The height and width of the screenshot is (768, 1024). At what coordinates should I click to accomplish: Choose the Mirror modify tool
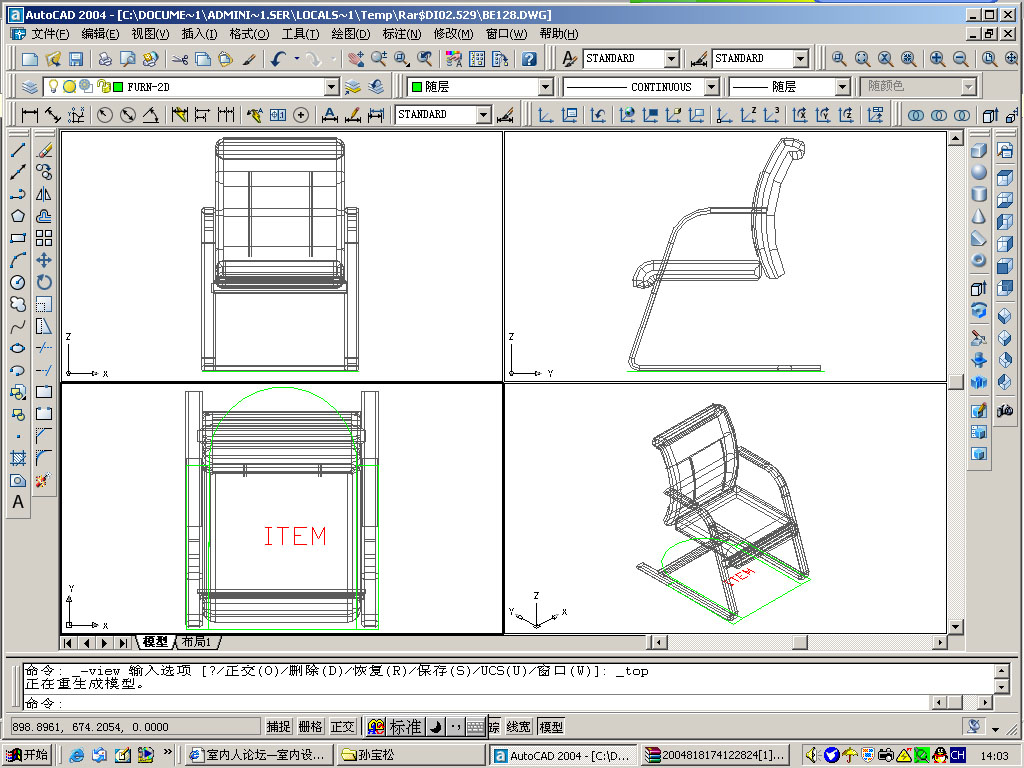tap(44, 194)
